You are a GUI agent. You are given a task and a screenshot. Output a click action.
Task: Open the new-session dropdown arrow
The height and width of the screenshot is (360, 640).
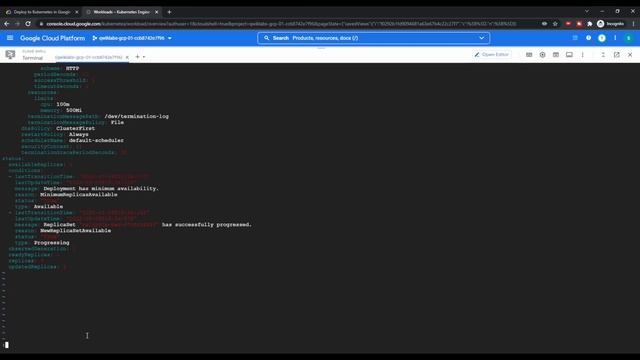pos(144,57)
